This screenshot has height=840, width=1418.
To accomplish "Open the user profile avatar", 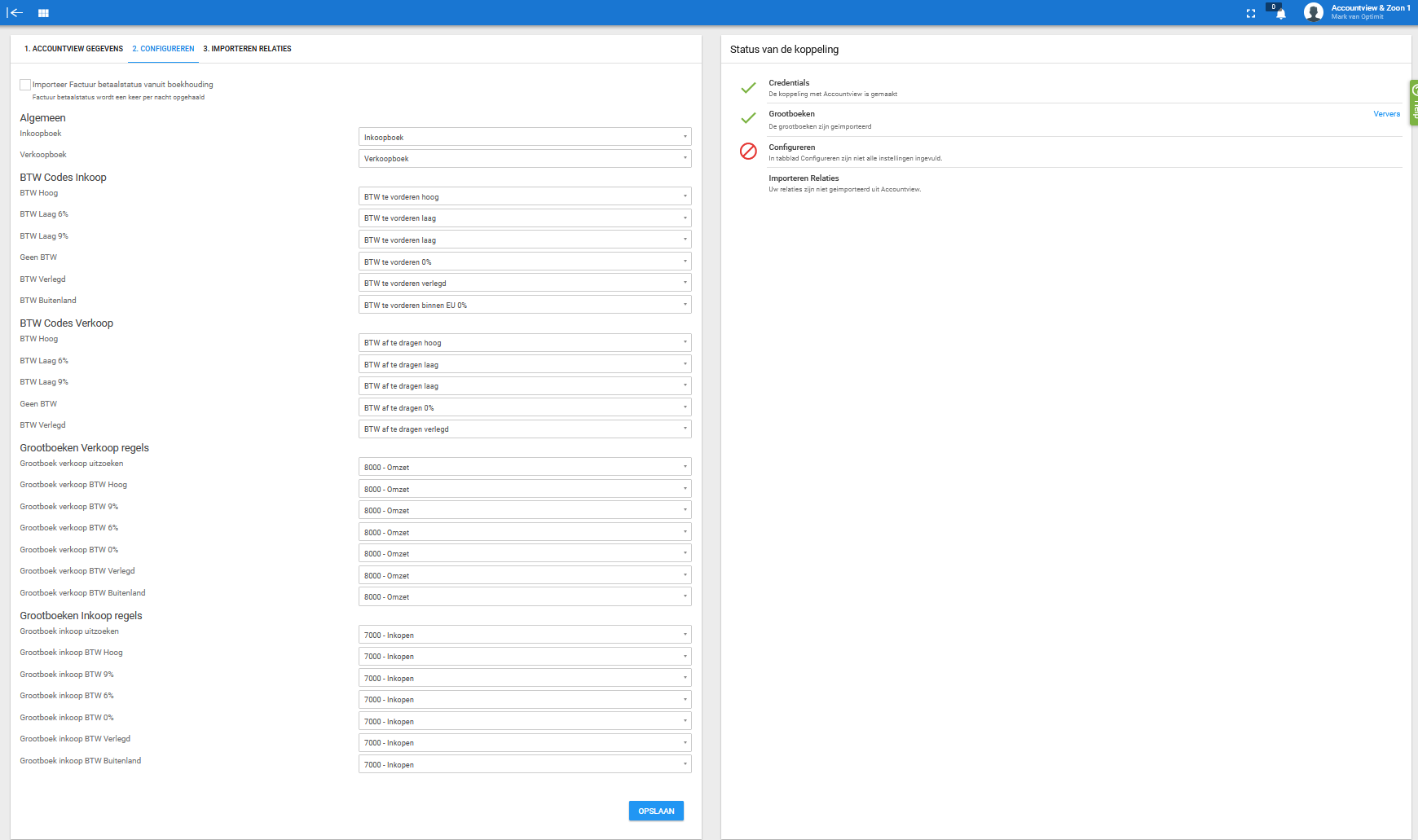I will click(1313, 12).
